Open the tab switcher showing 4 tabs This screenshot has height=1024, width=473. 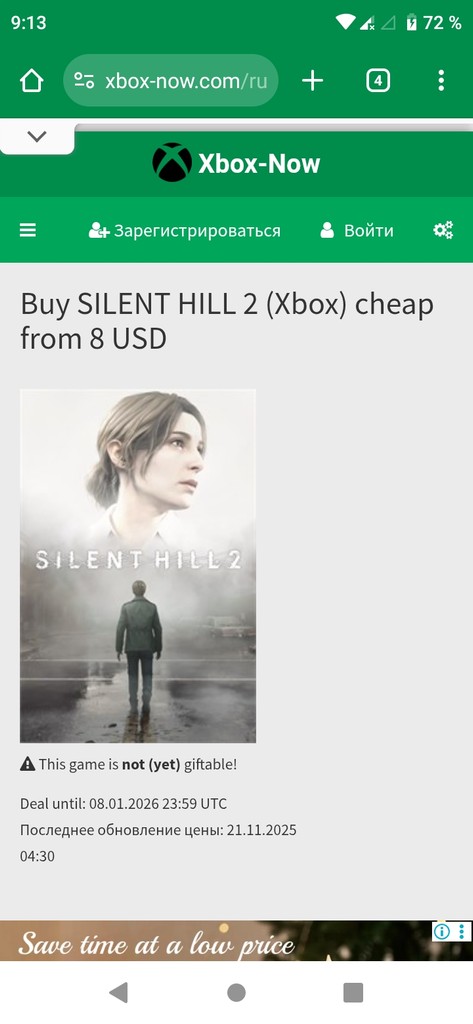(x=378, y=81)
